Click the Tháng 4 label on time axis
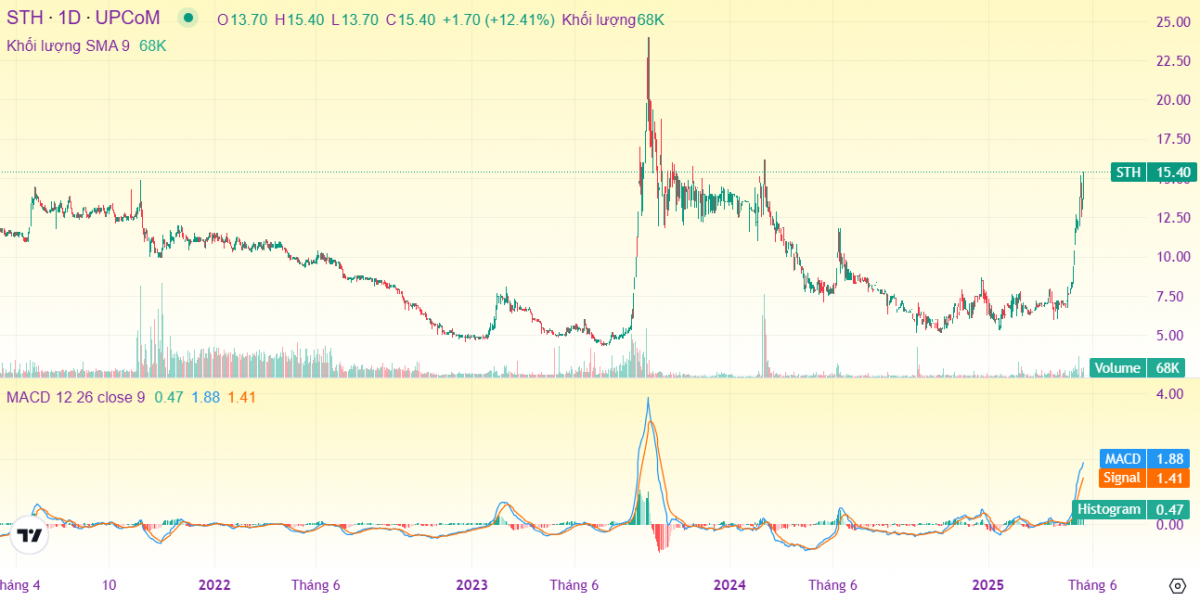Viewport: 1200px width, 601px height. [20, 585]
